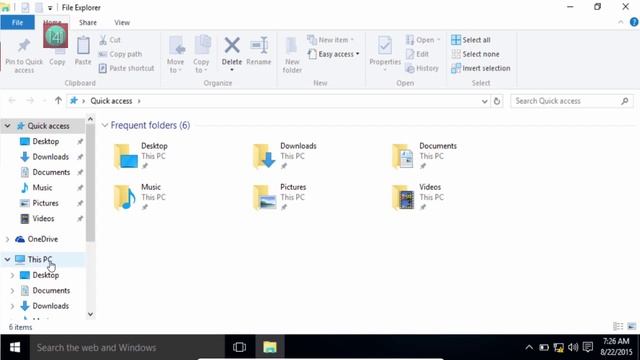Open Documents folder in Frequent folders
Viewport: 640px width, 360px height.
[x=424, y=156]
